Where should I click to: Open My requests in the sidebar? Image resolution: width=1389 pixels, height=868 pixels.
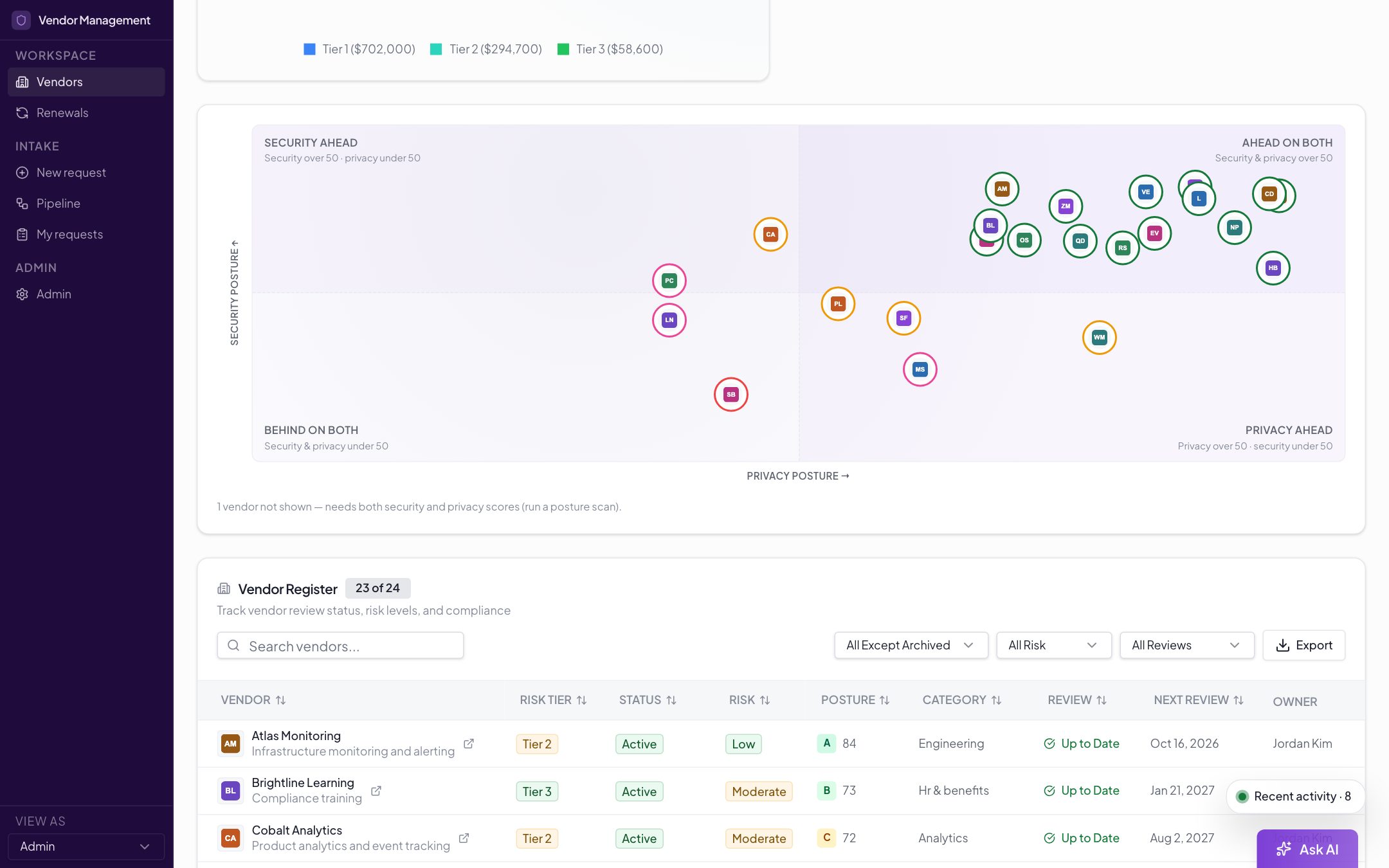click(x=86, y=234)
